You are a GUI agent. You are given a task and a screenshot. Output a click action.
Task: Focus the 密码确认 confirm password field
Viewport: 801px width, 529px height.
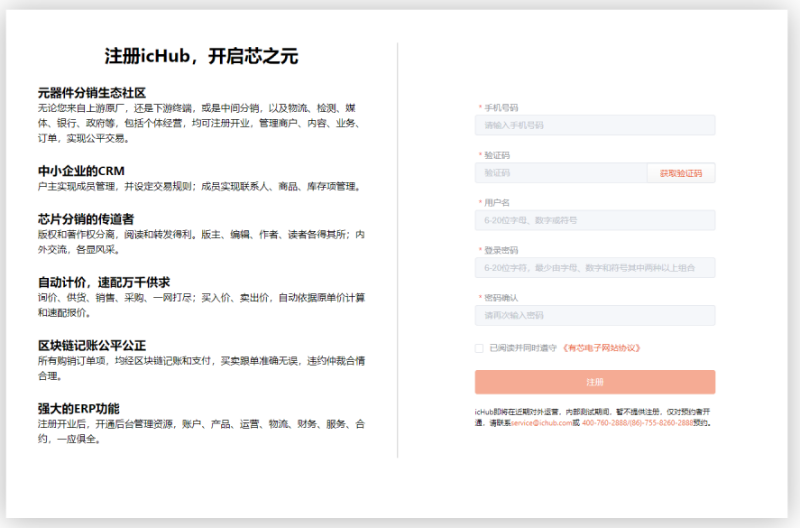coord(595,316)
